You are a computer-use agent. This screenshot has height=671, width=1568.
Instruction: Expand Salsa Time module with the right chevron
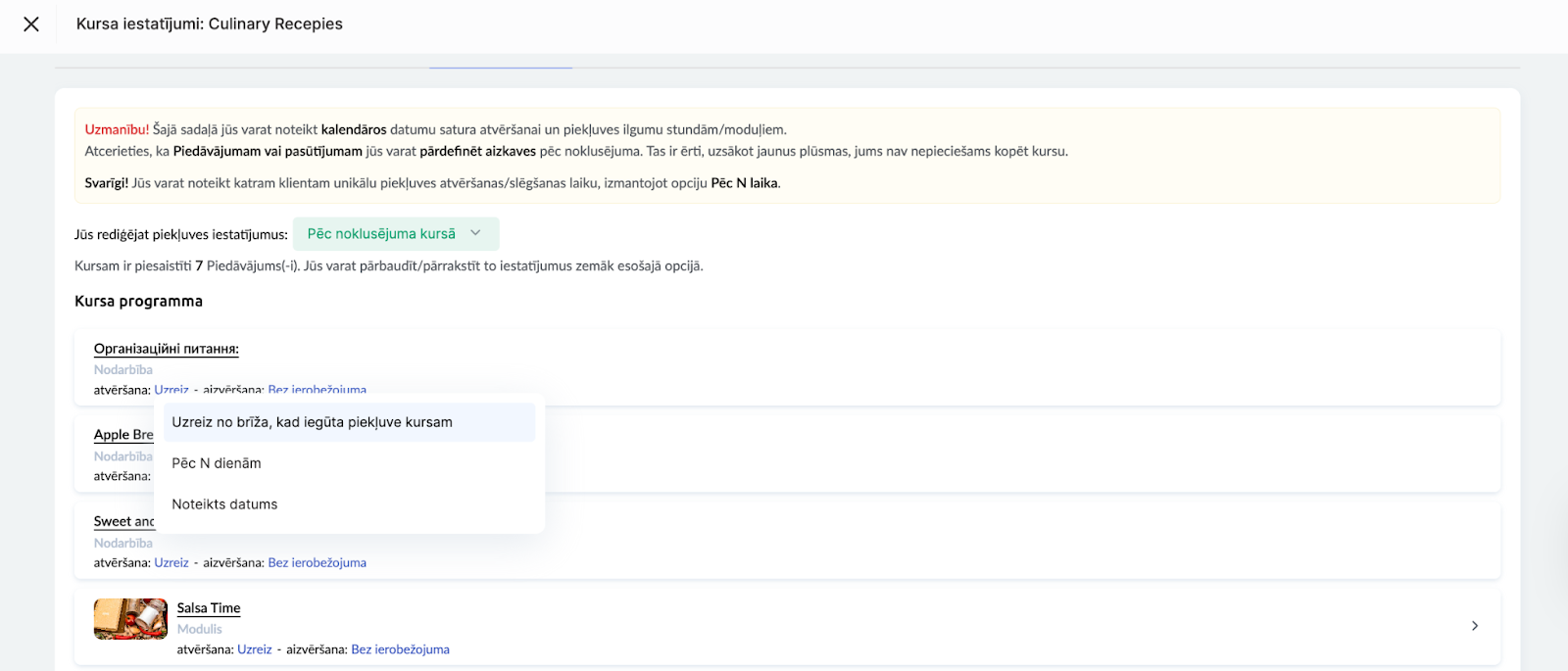[1475, 626]
